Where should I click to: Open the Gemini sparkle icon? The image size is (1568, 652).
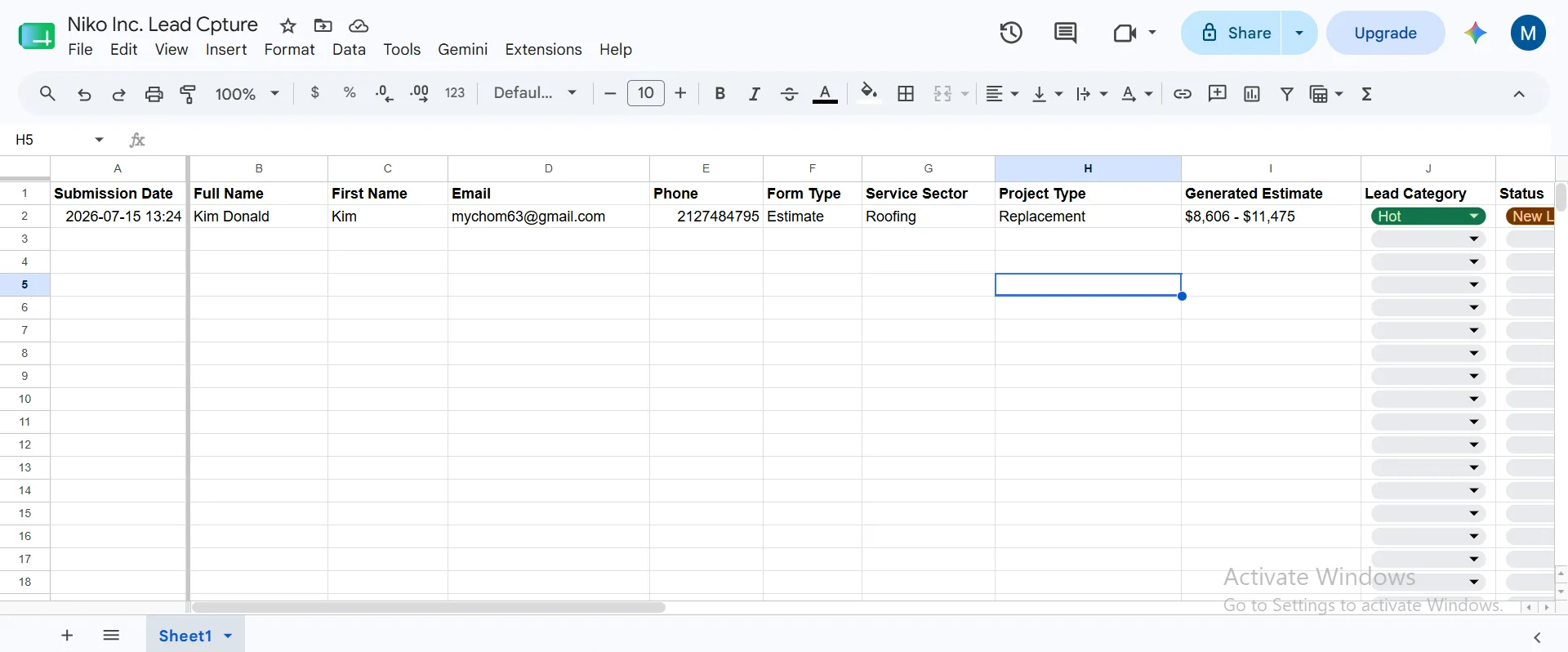tap(1475, 33)
